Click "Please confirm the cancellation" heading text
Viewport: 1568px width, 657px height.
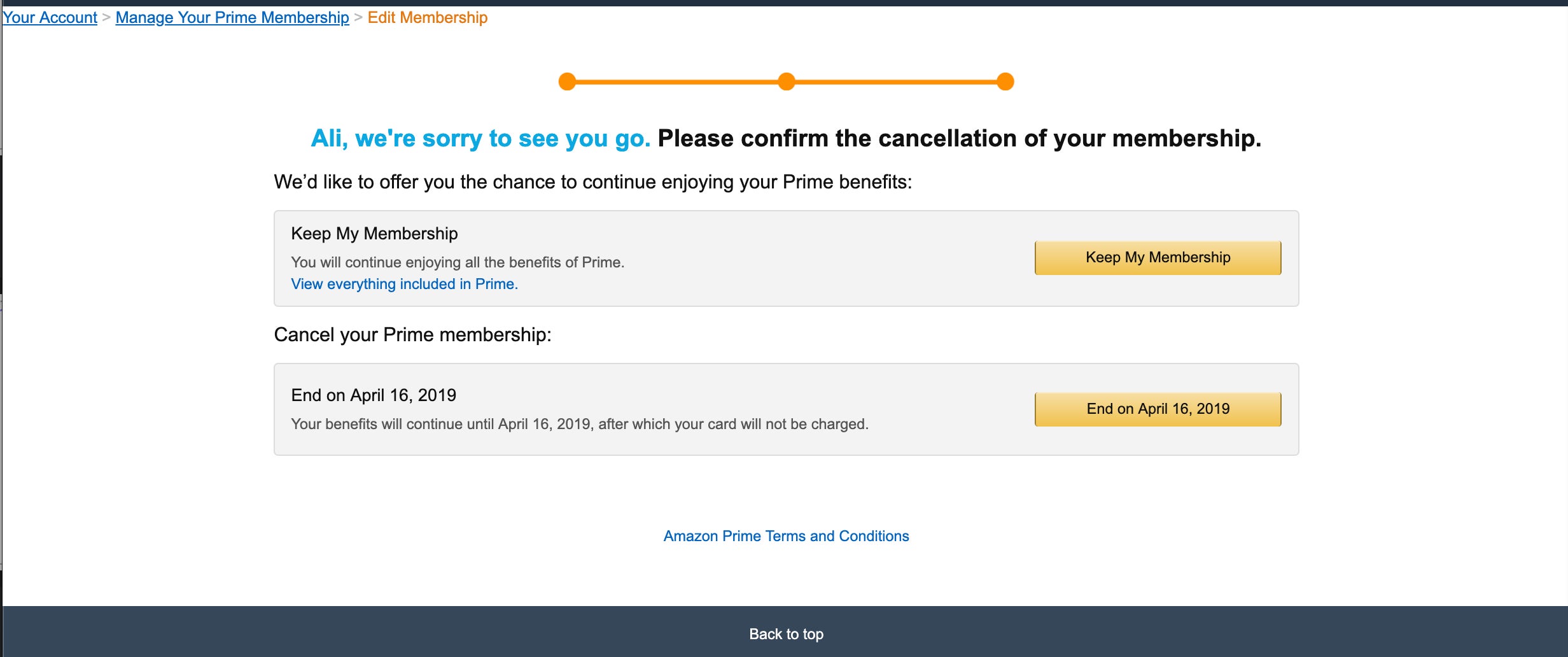coord(960,138)
